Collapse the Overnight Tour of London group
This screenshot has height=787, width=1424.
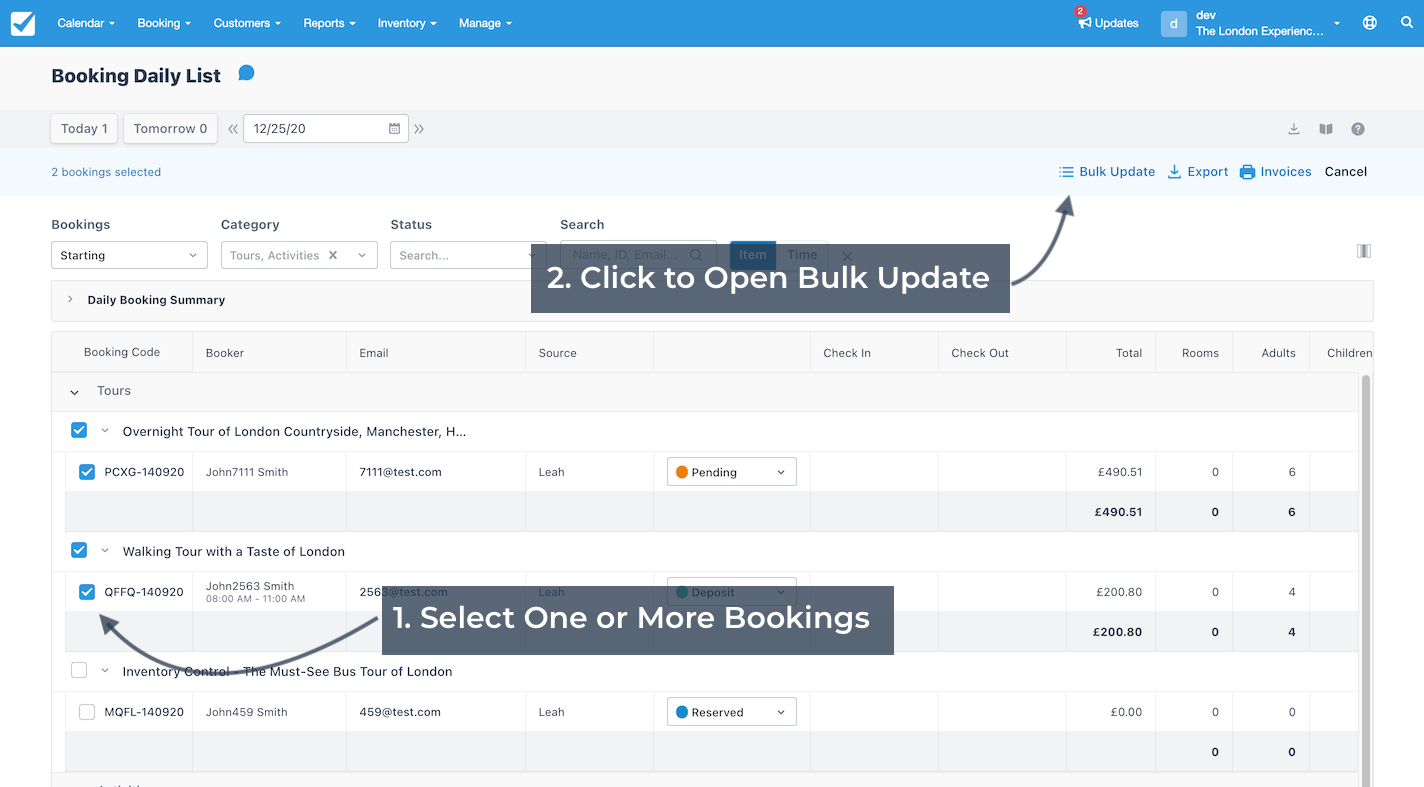pos(104,431)
